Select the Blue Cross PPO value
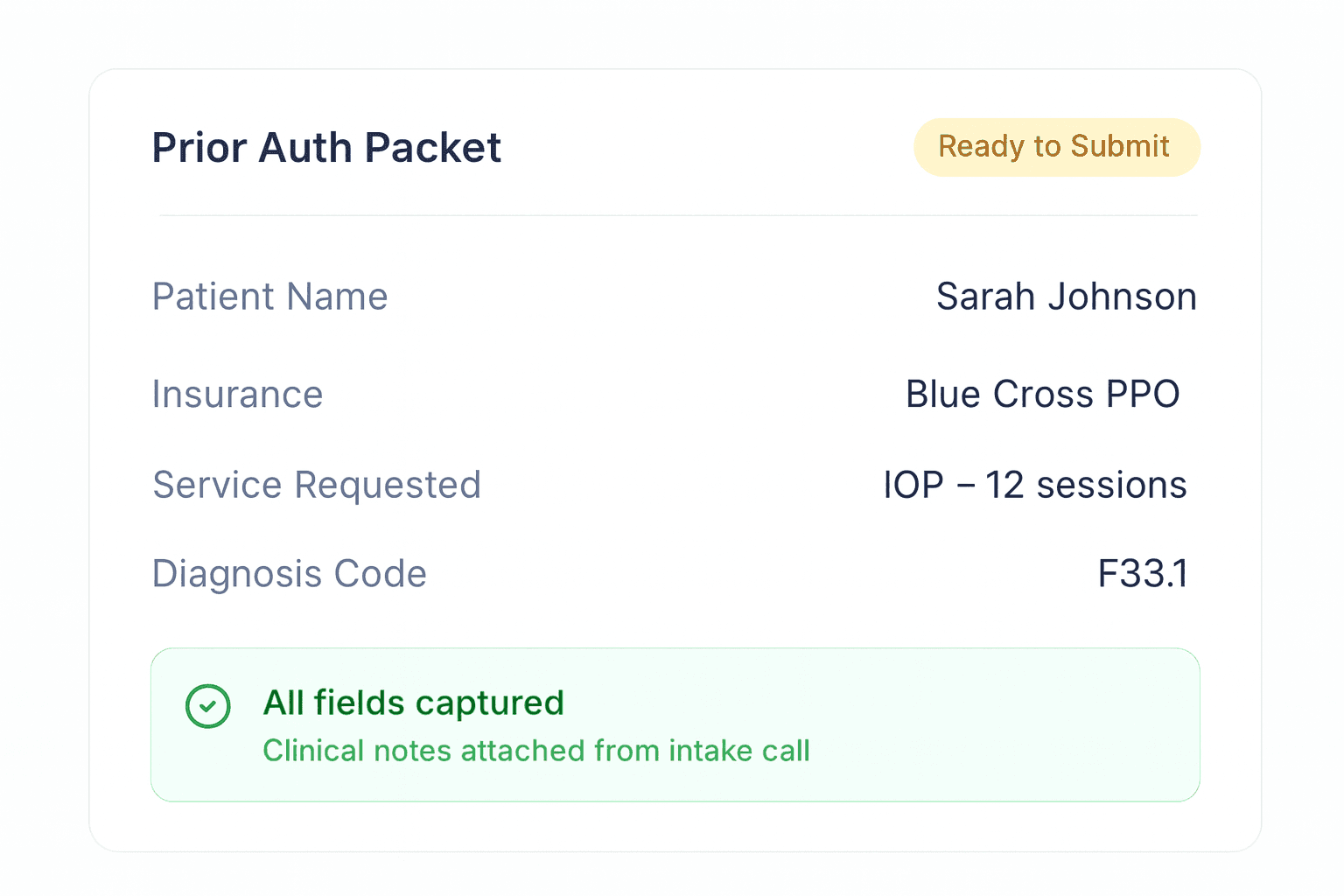 point(1042,395)
